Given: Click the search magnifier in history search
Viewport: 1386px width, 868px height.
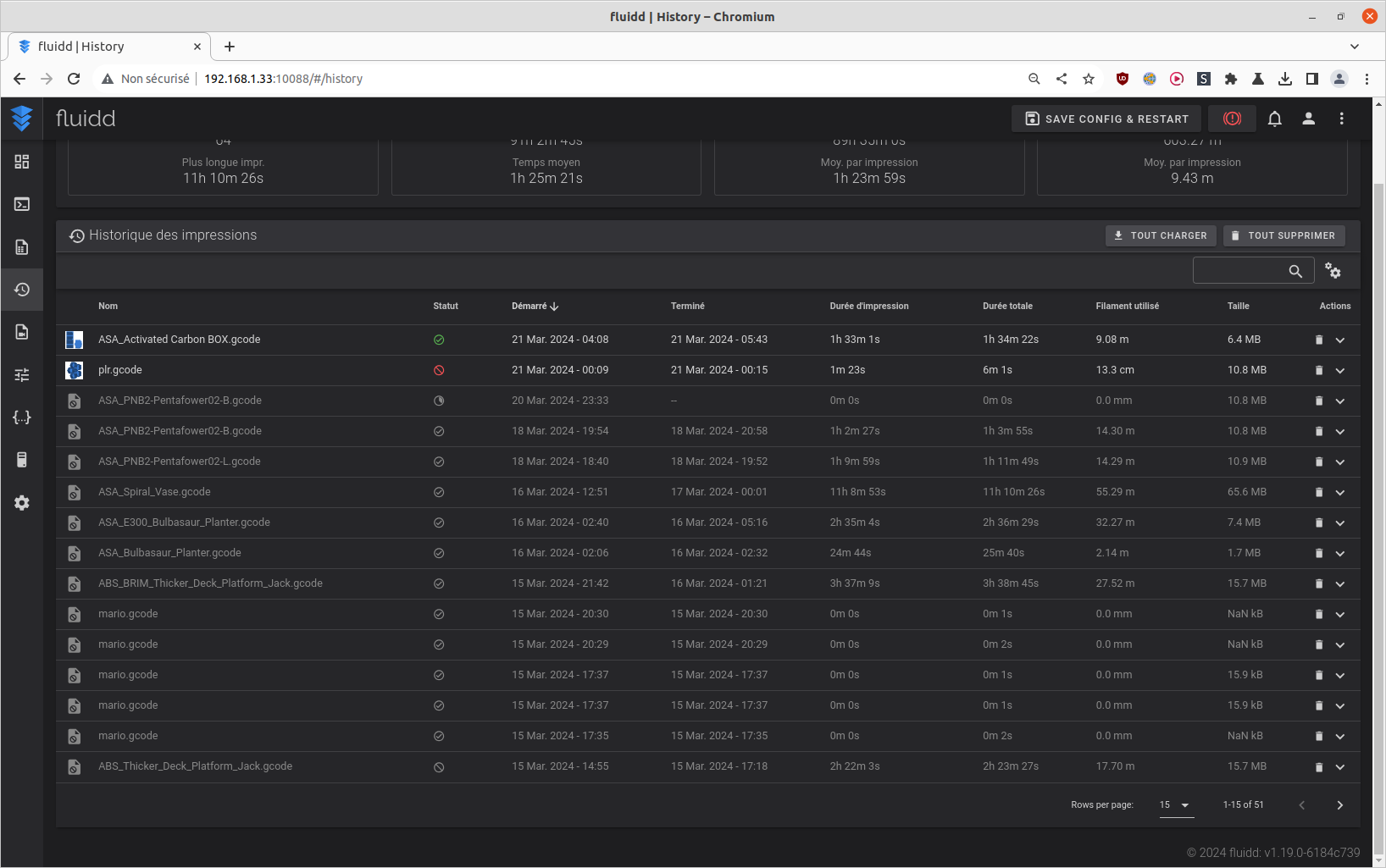Looking at the screenshot, I should click(1295, 271).
